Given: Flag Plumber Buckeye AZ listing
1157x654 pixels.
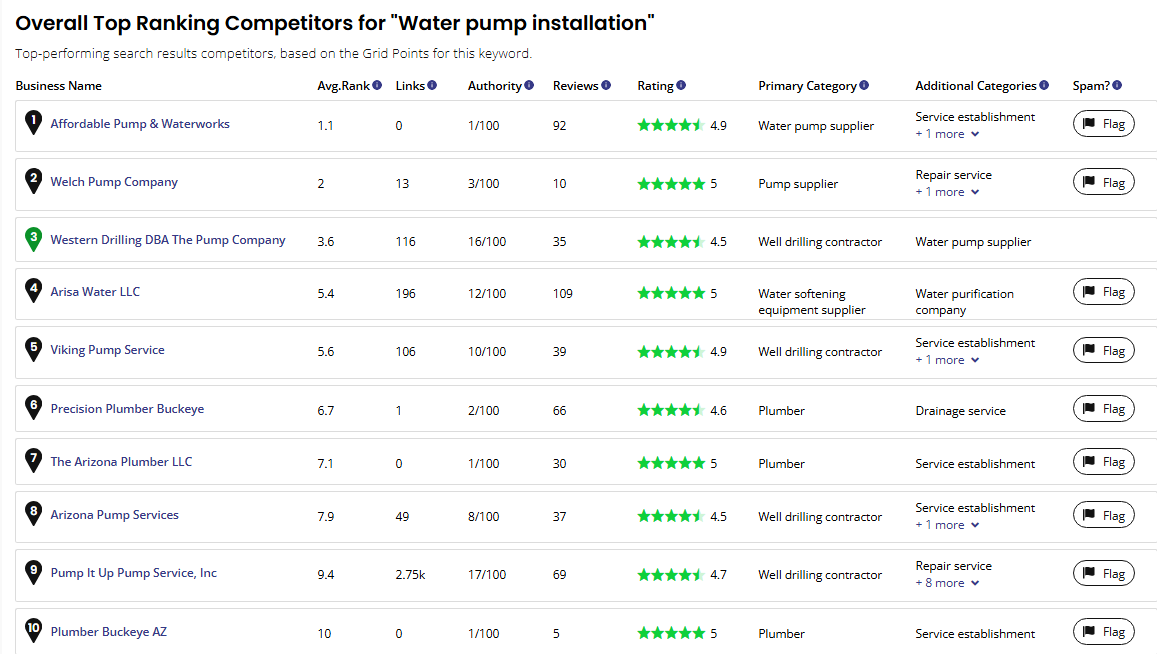Looking at the screenshot, I should [x=1104, y=632].
